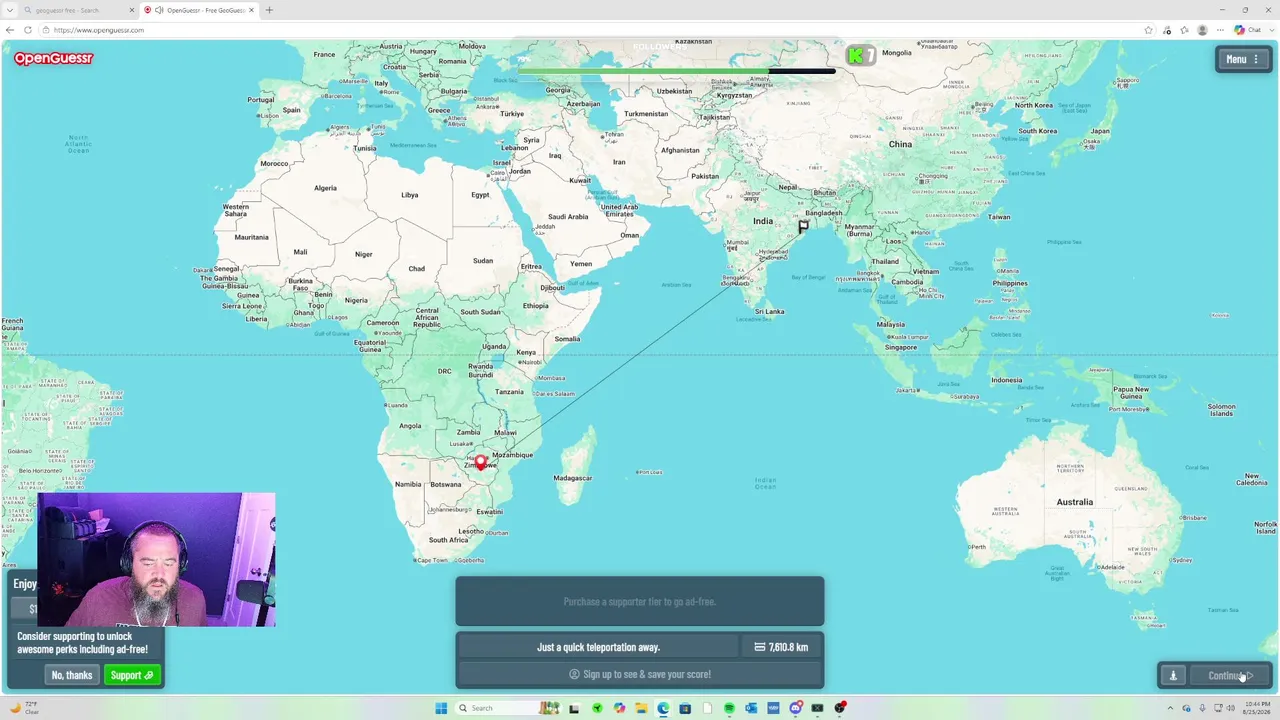The height and width of the screenshot is (720, 1280).
Task: Open browser settings and more menu
Action: (x=1220, y=30)
